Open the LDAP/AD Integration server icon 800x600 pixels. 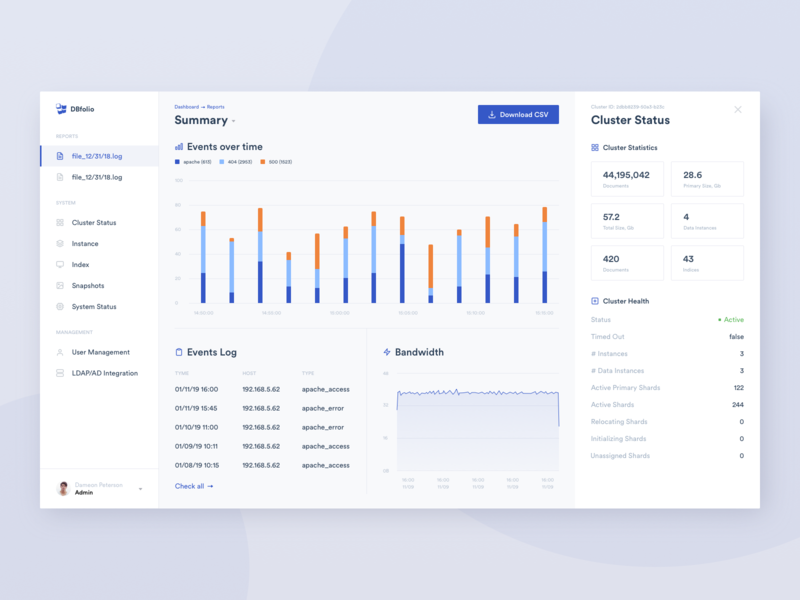(60, 373)
